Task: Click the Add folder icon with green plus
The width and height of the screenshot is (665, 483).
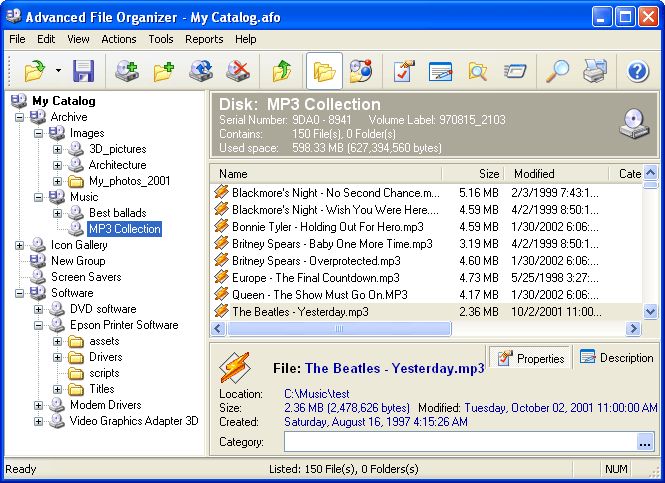Action: pos(164,71)
